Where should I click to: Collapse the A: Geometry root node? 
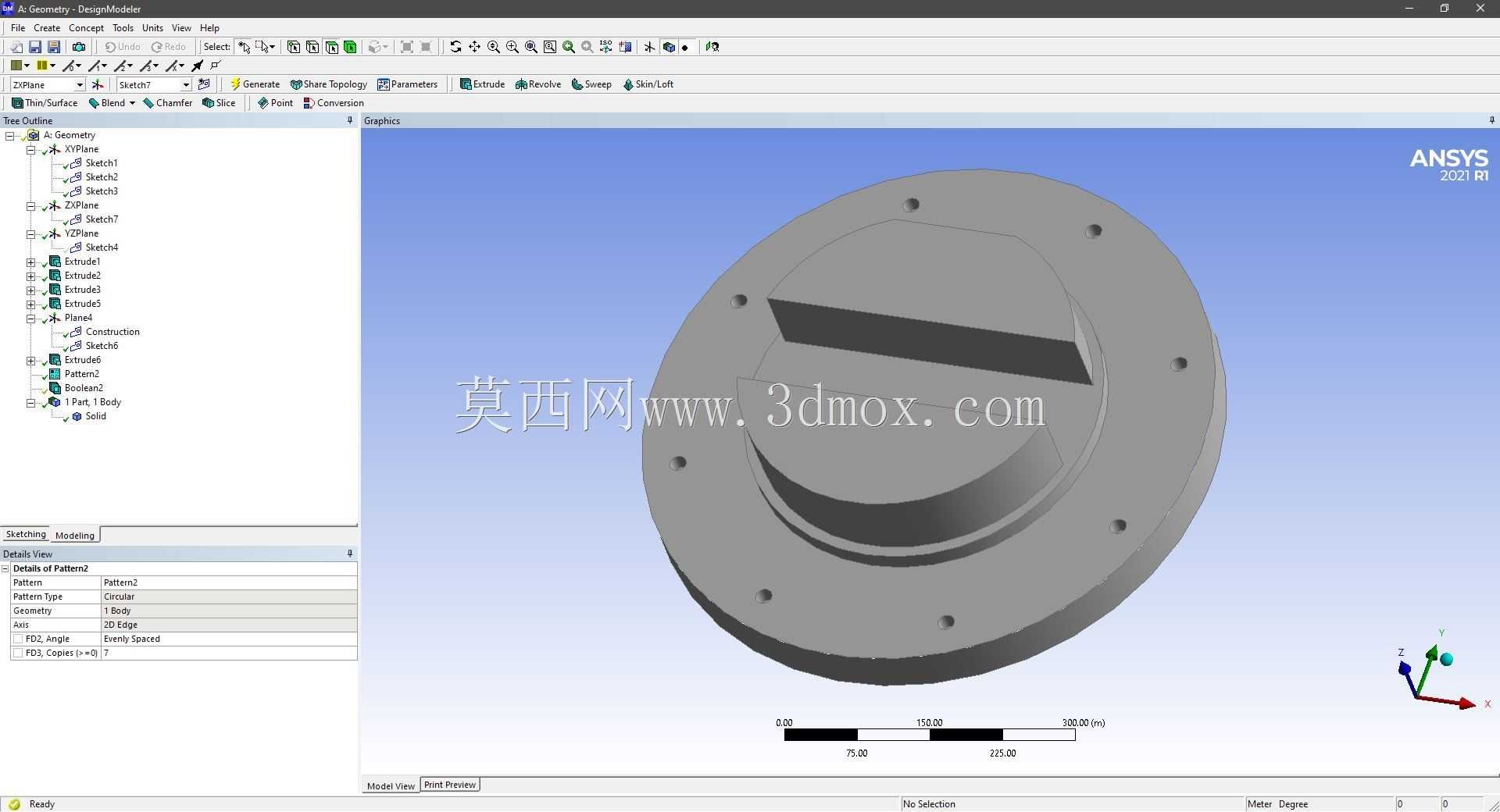(x=9, y=135)
